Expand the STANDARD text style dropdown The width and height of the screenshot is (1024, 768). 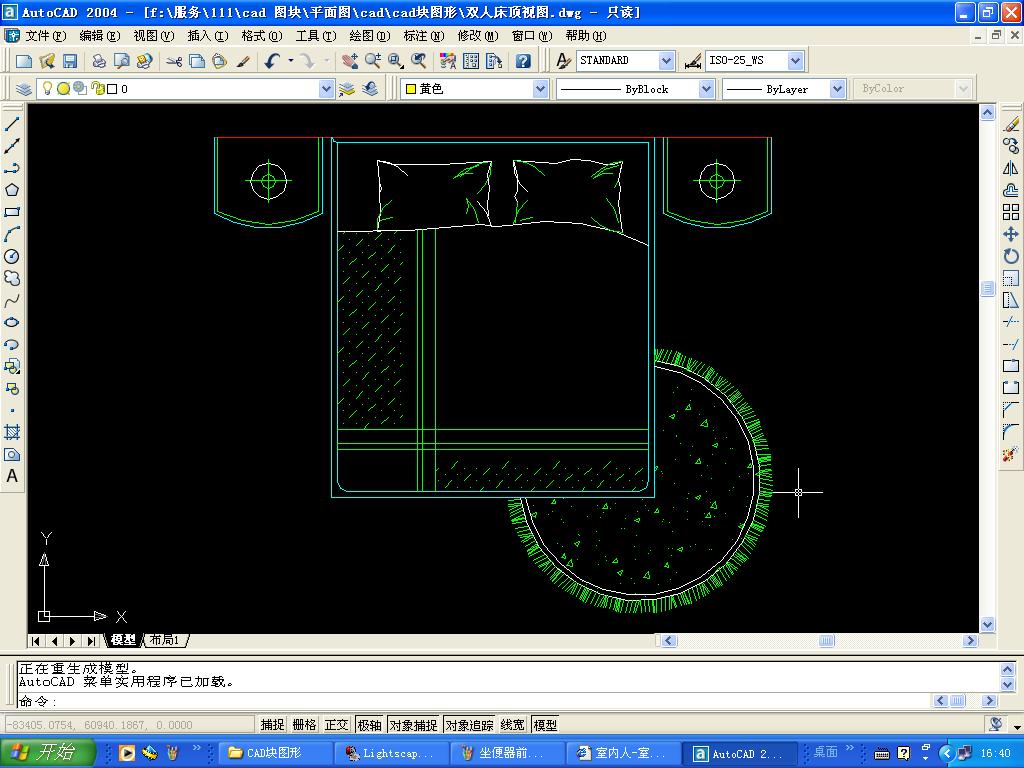coord(667,61)
